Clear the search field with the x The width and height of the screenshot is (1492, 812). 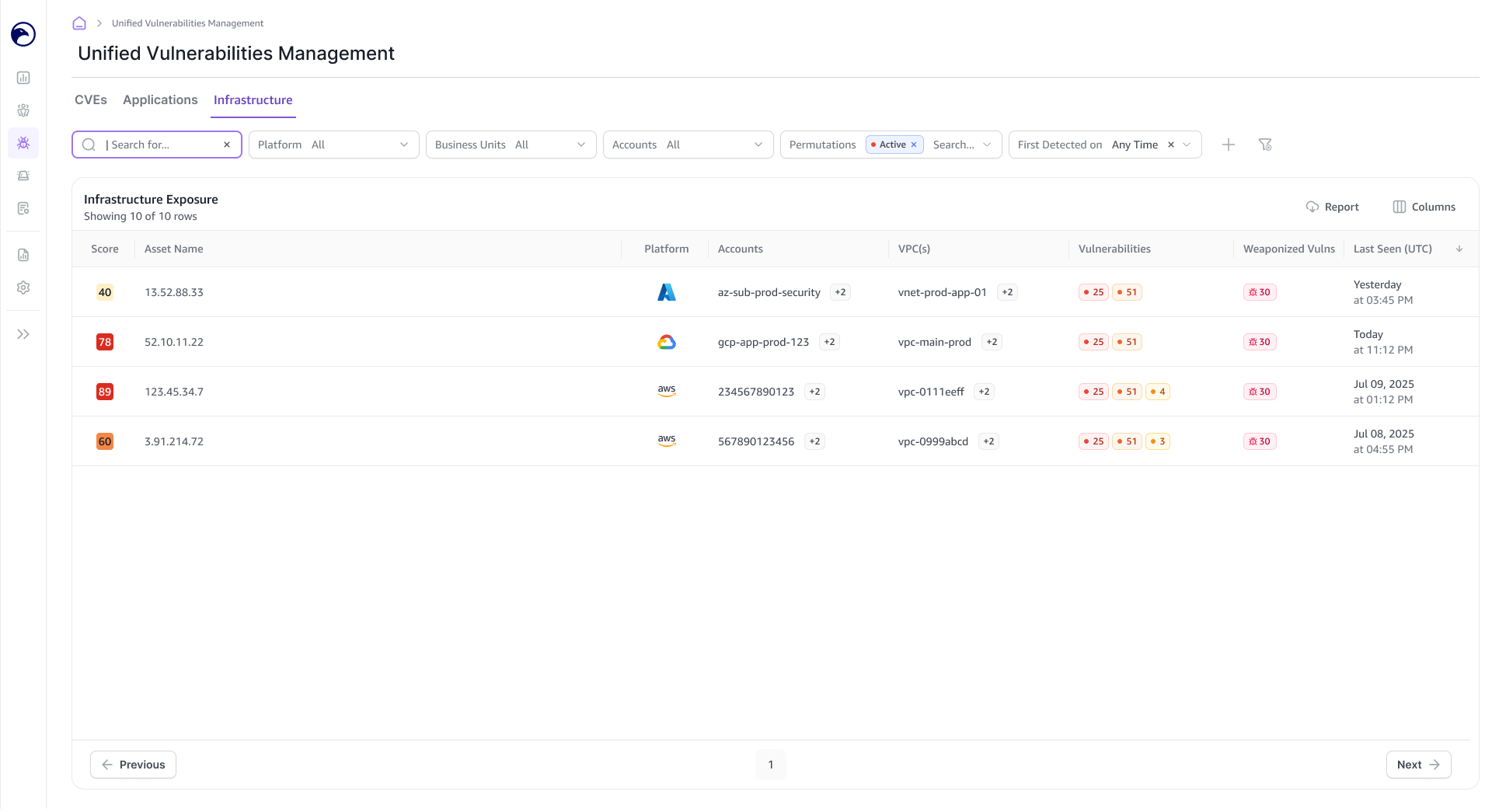pos(227,145)
